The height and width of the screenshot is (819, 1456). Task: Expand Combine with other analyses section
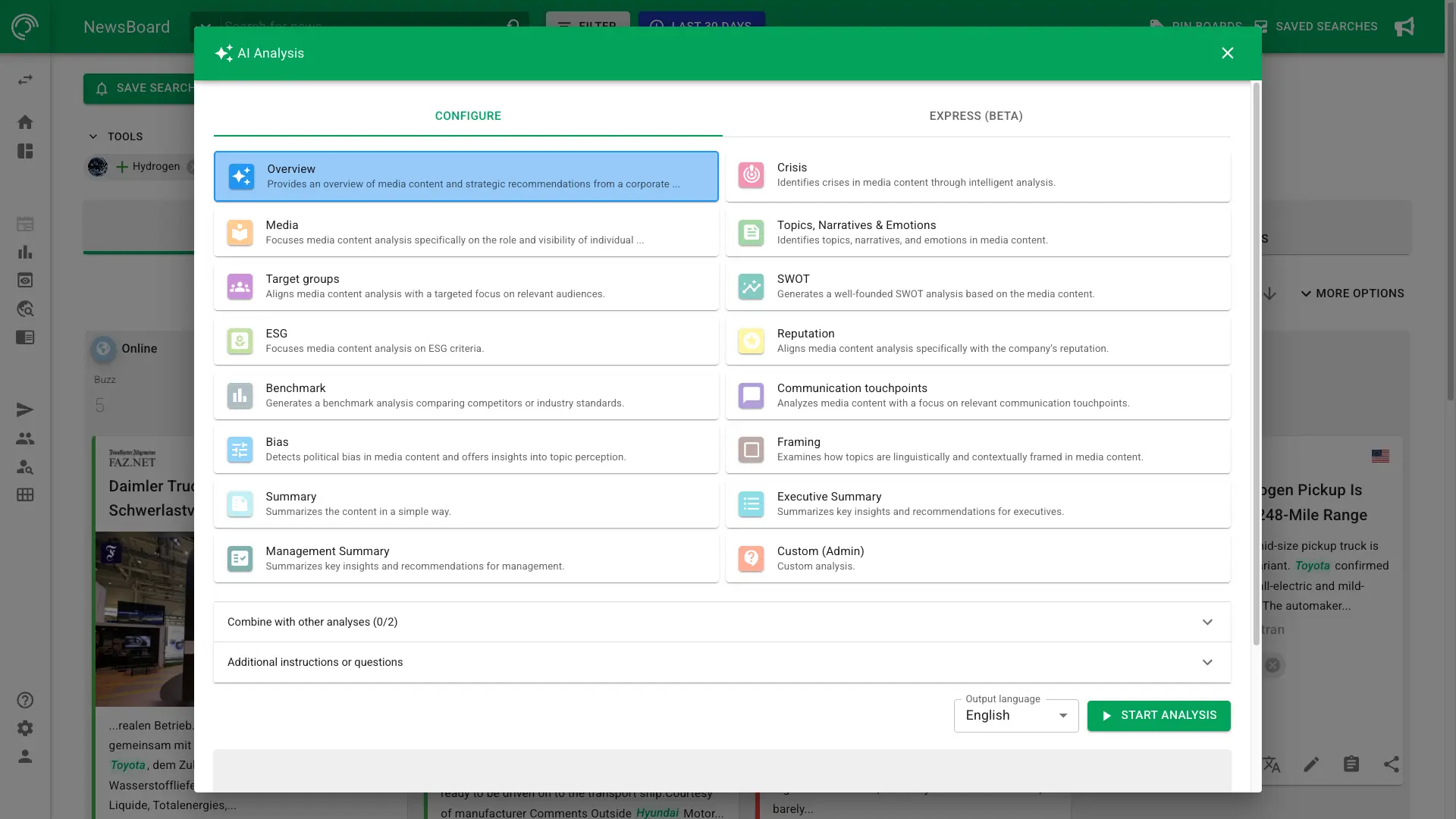click(x=722, y=622)
